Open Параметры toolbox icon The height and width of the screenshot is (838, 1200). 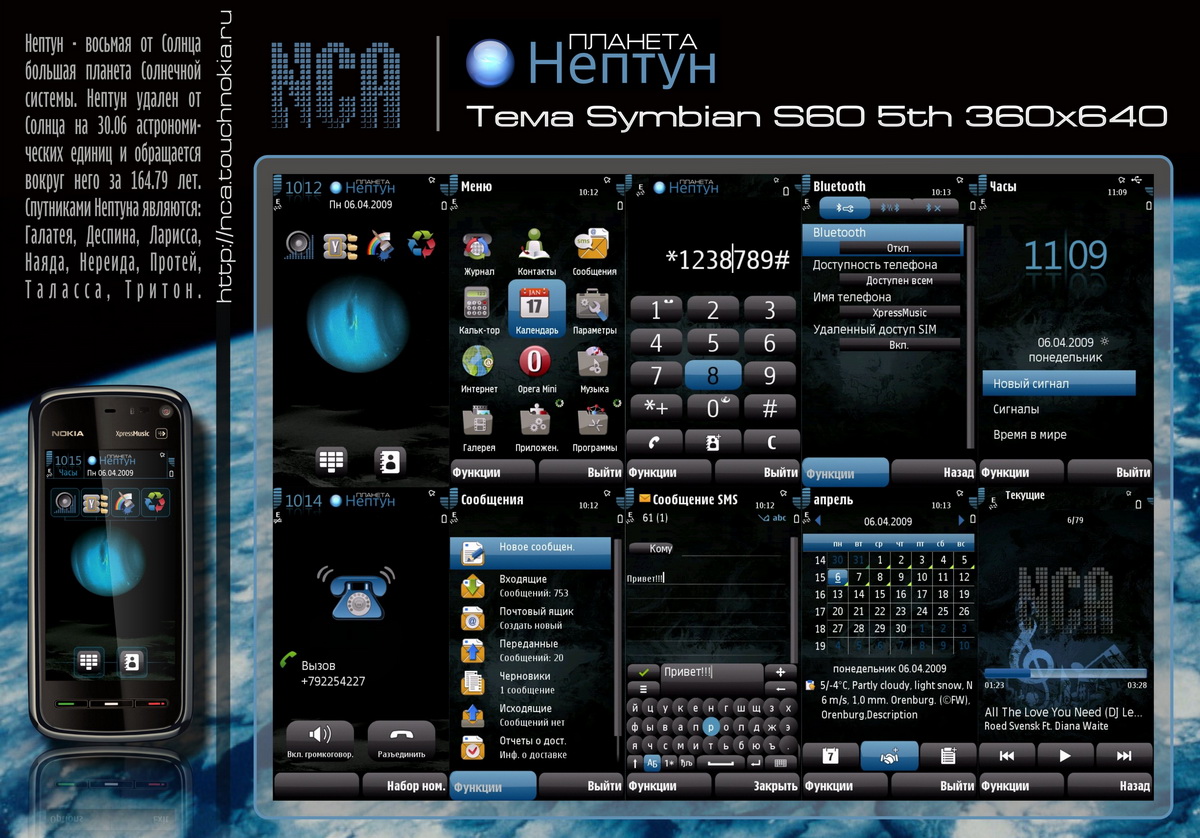tap(594, 303)
